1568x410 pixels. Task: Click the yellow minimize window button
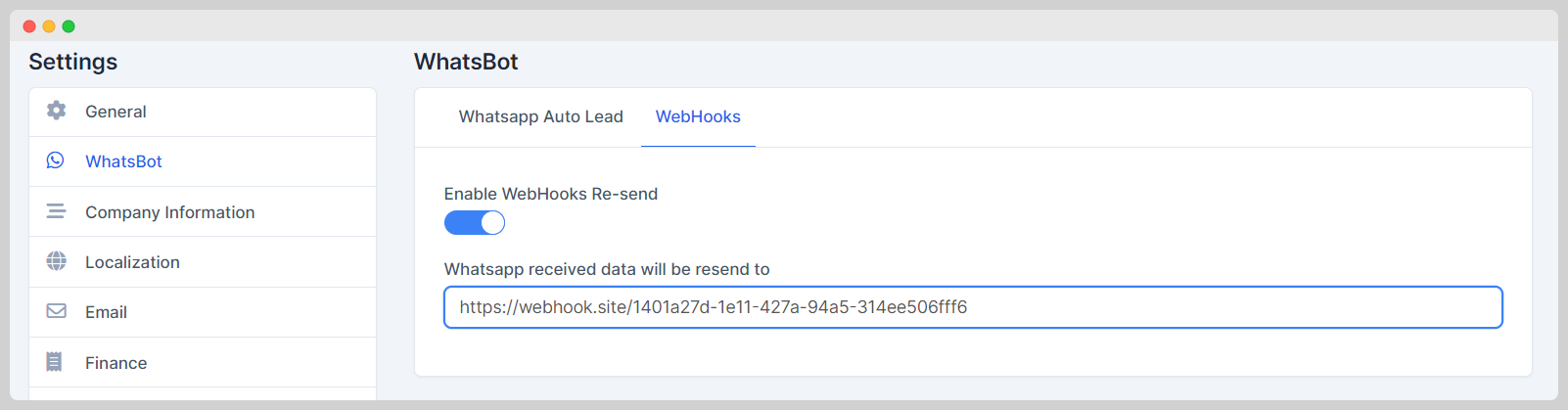pos(49,26)
